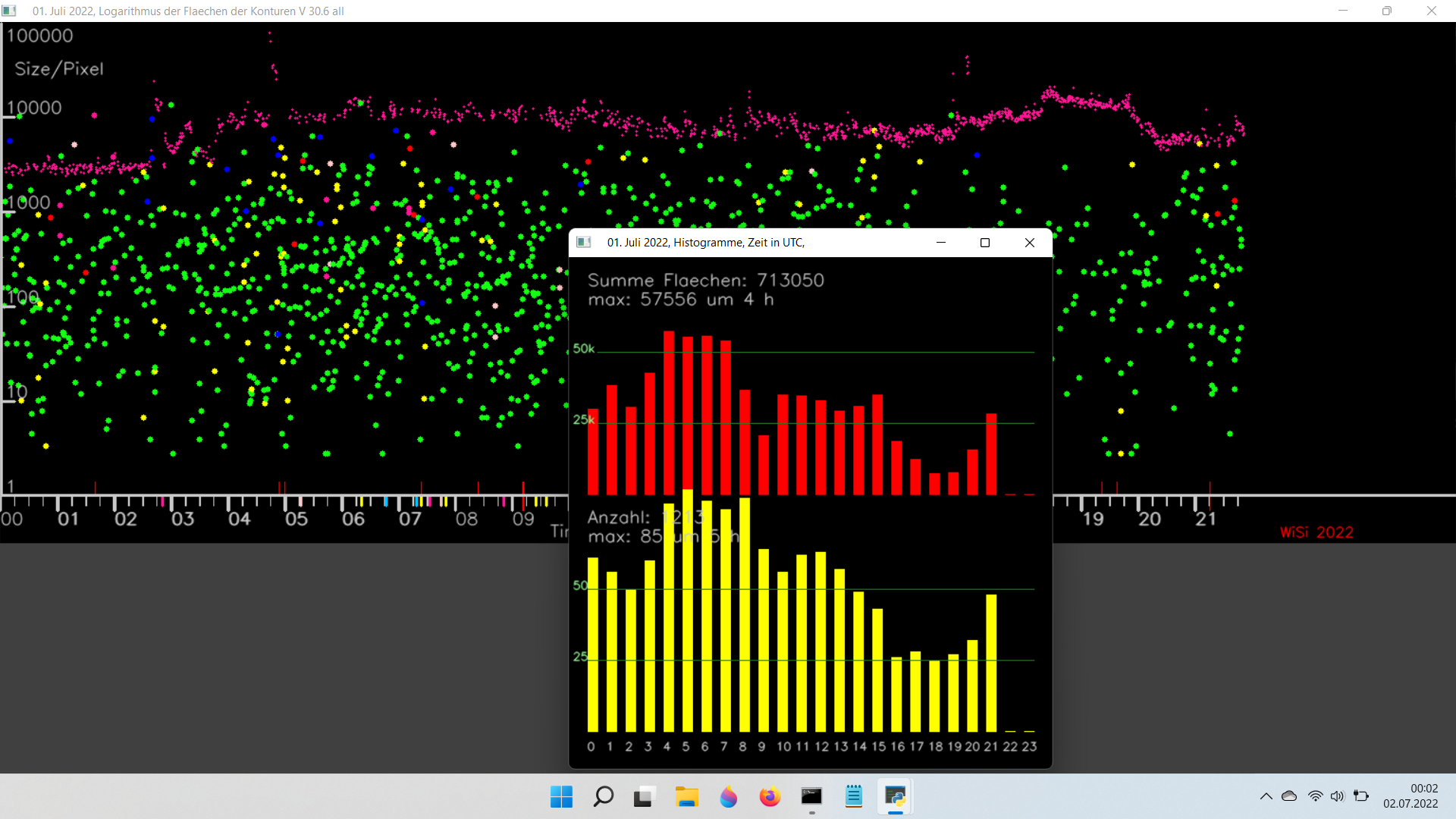
Task: Click the '20' time axis label in main window
Action: click(1150, 519)
